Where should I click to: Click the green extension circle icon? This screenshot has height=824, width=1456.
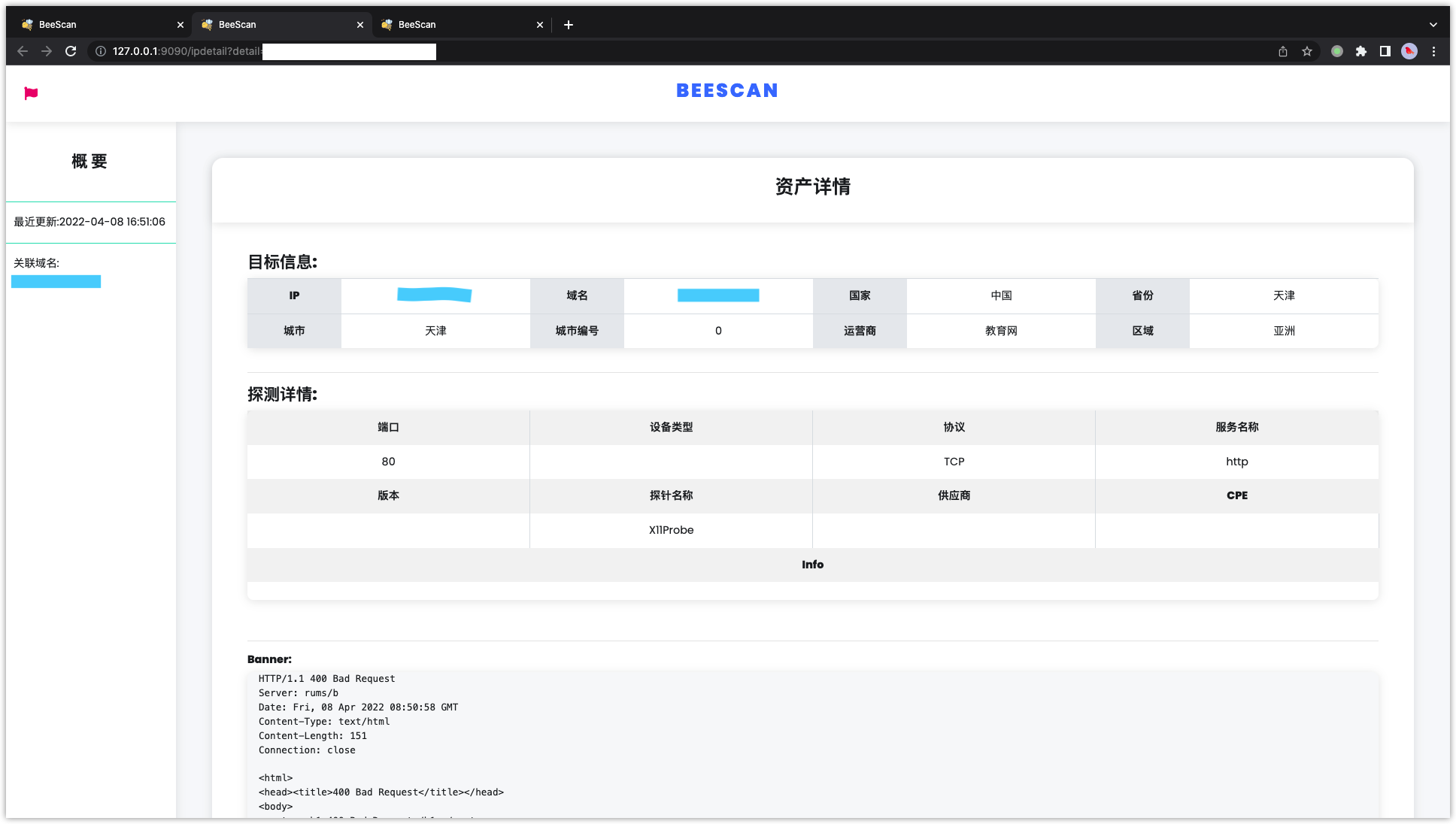coord(1337,51)
